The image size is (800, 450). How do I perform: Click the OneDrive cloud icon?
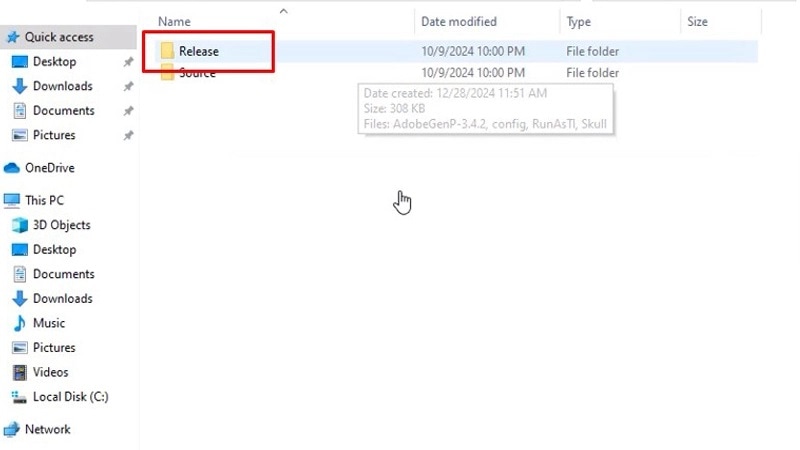click(x=12, y=168)
